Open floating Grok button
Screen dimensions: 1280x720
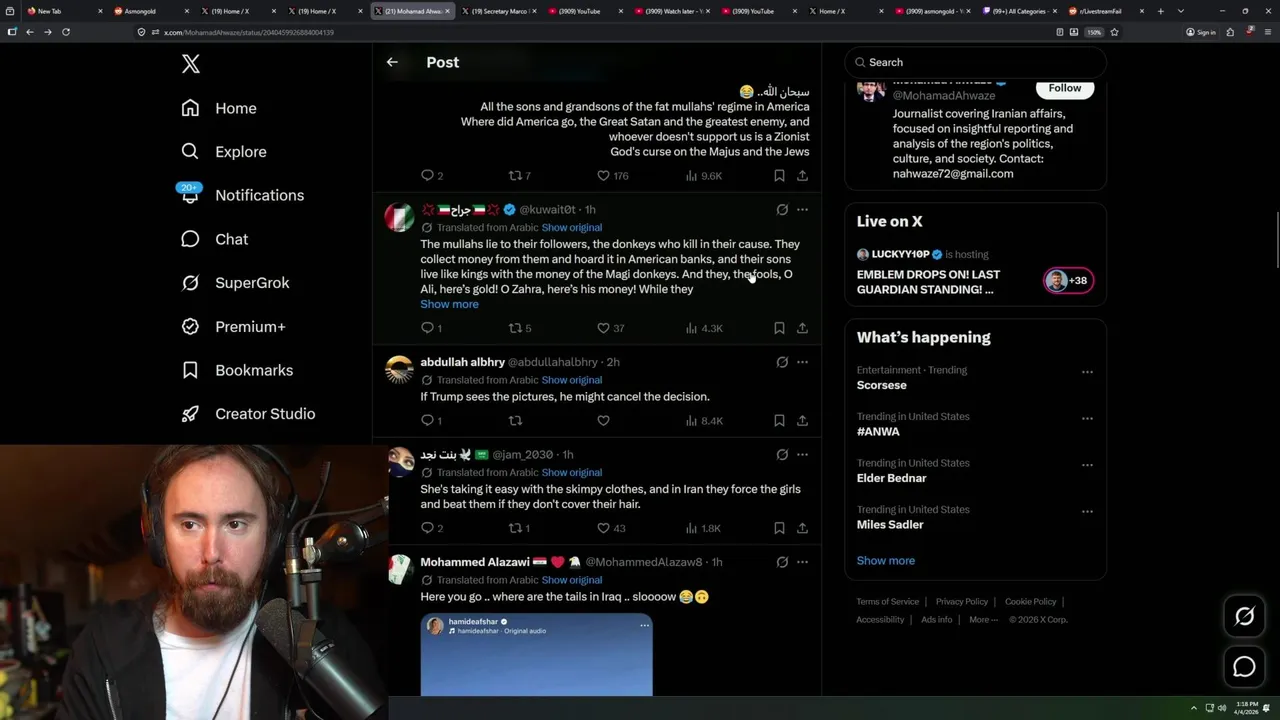(x=1244, y=617)
